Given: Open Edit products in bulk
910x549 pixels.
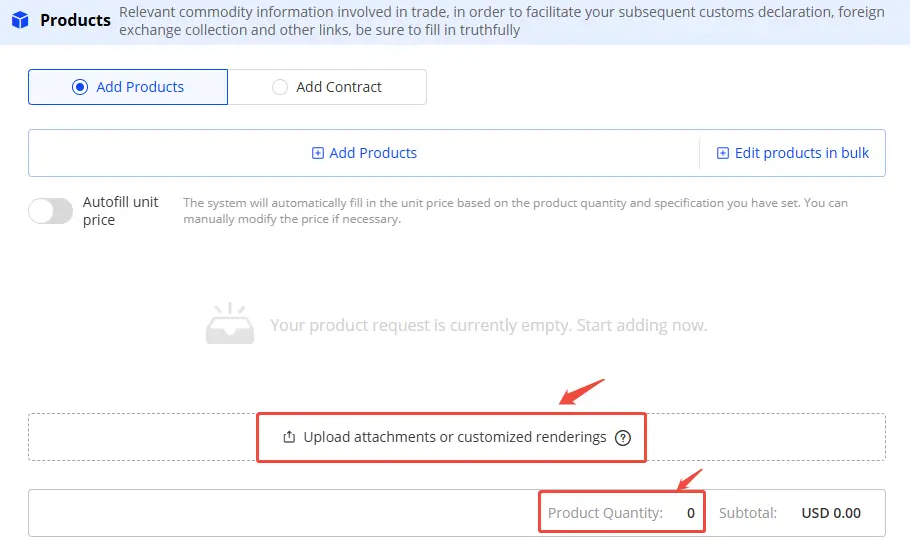Looking at the screenshot, I should (x=802, y=153).
